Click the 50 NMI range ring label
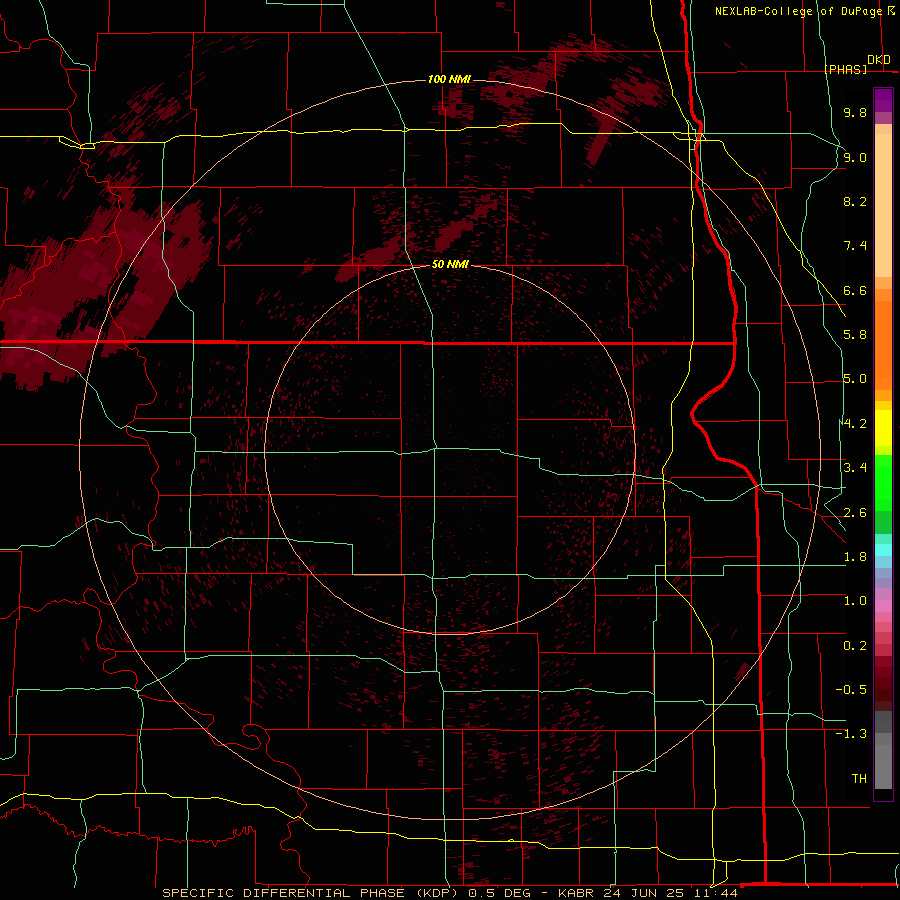The width and height of the screenshot is (900, 900). [x=450, y=265]
